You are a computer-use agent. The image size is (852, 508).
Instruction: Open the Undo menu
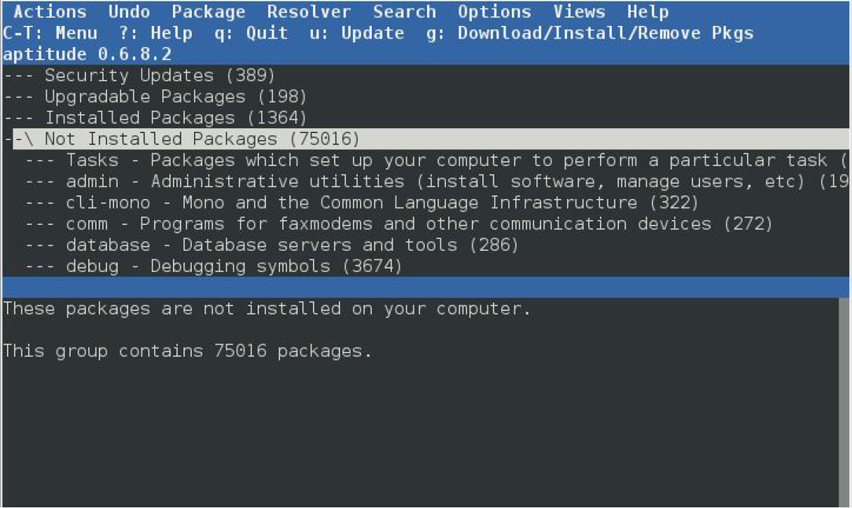(x=129, y=12)
